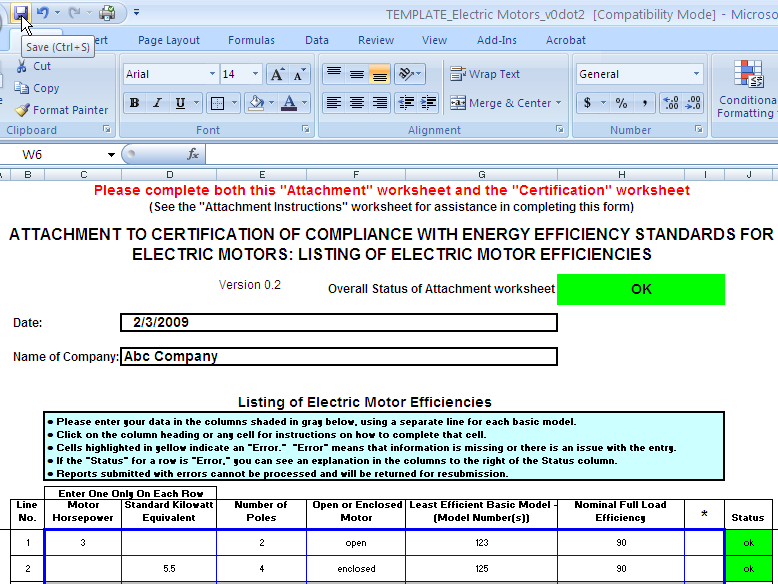Apply the Percent Style number format

(x=621, y=103)
